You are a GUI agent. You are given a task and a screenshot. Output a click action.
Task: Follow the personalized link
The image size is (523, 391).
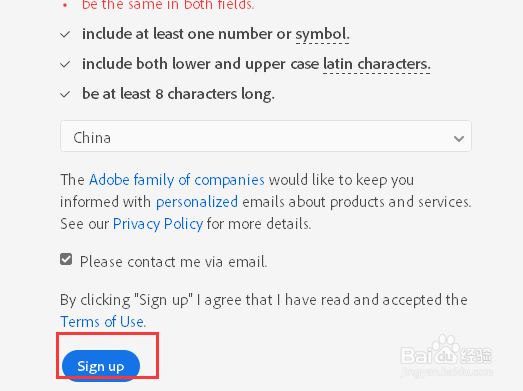click(x=197, y=202)
